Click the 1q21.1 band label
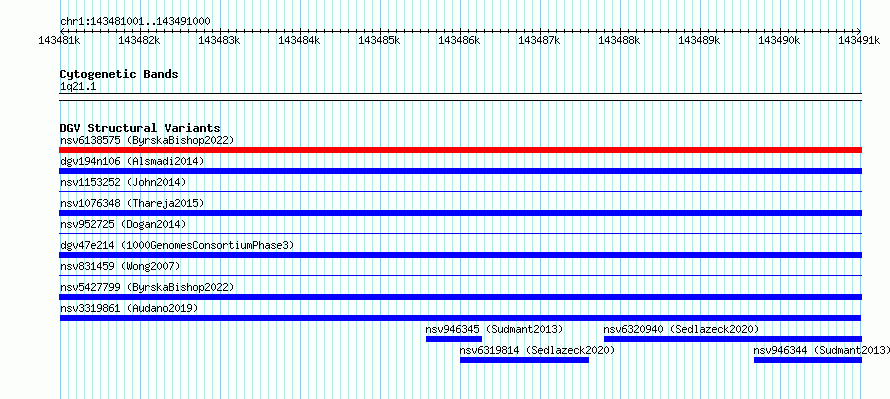890x399 pixels. coord(78,86)
